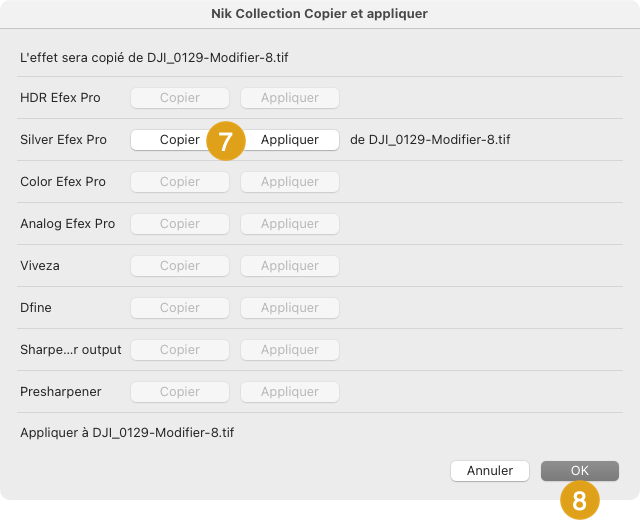
Task: Click the 'Presharpener' label
Action: (x=60, y=392)
